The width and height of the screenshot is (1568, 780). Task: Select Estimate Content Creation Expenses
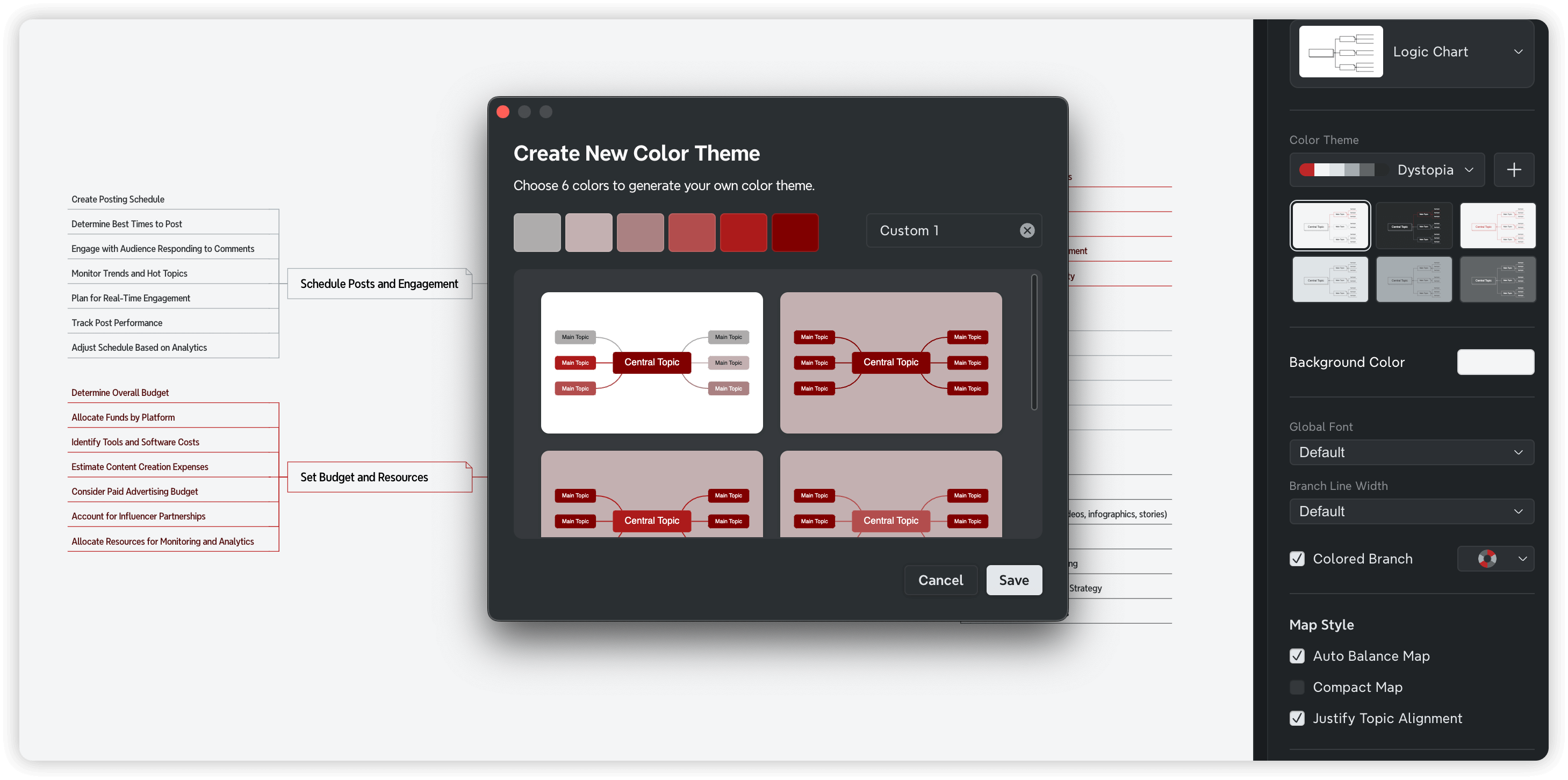[139, 467]
